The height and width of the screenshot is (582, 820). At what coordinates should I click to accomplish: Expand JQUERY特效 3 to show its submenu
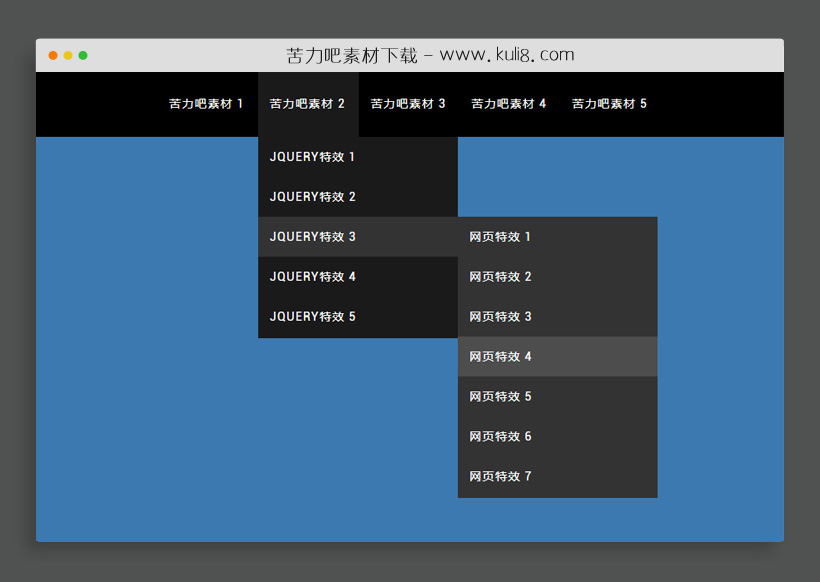[x=313, y=236]
